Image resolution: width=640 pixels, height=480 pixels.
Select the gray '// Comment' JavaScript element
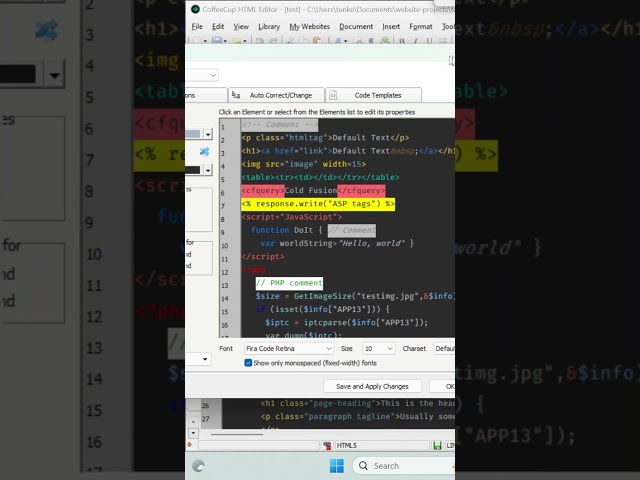click(x=352, y=230)
